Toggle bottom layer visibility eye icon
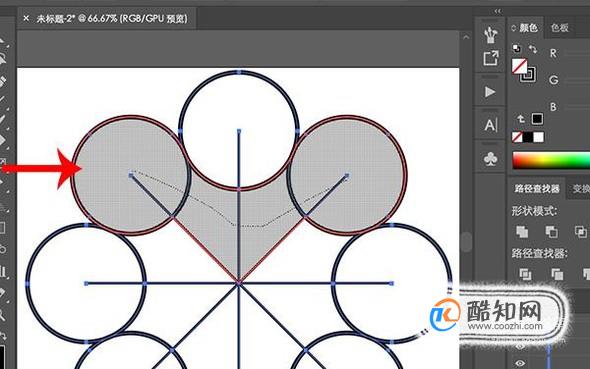 coord(520,363)
